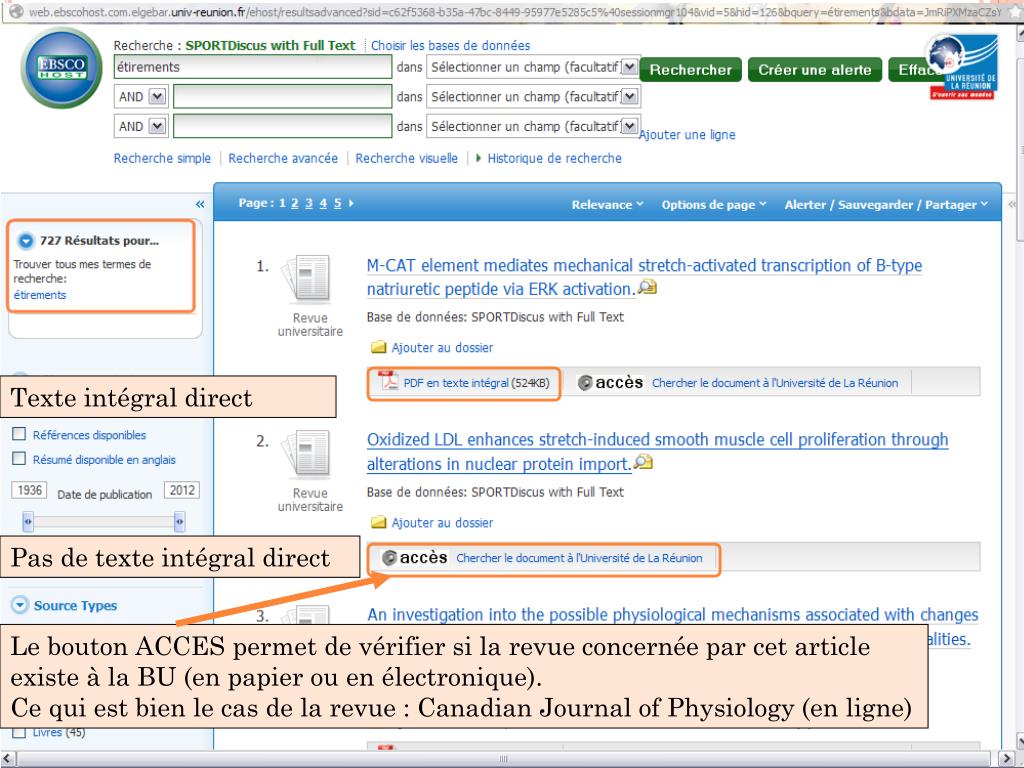This screenshot has width=1024, height=768.
Task: Go to results page 3
Action: (x=309, y=203)
